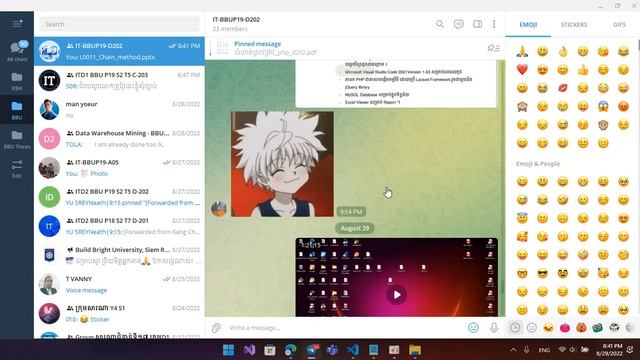Switch to the GIFS tab

tap(619, 24)
